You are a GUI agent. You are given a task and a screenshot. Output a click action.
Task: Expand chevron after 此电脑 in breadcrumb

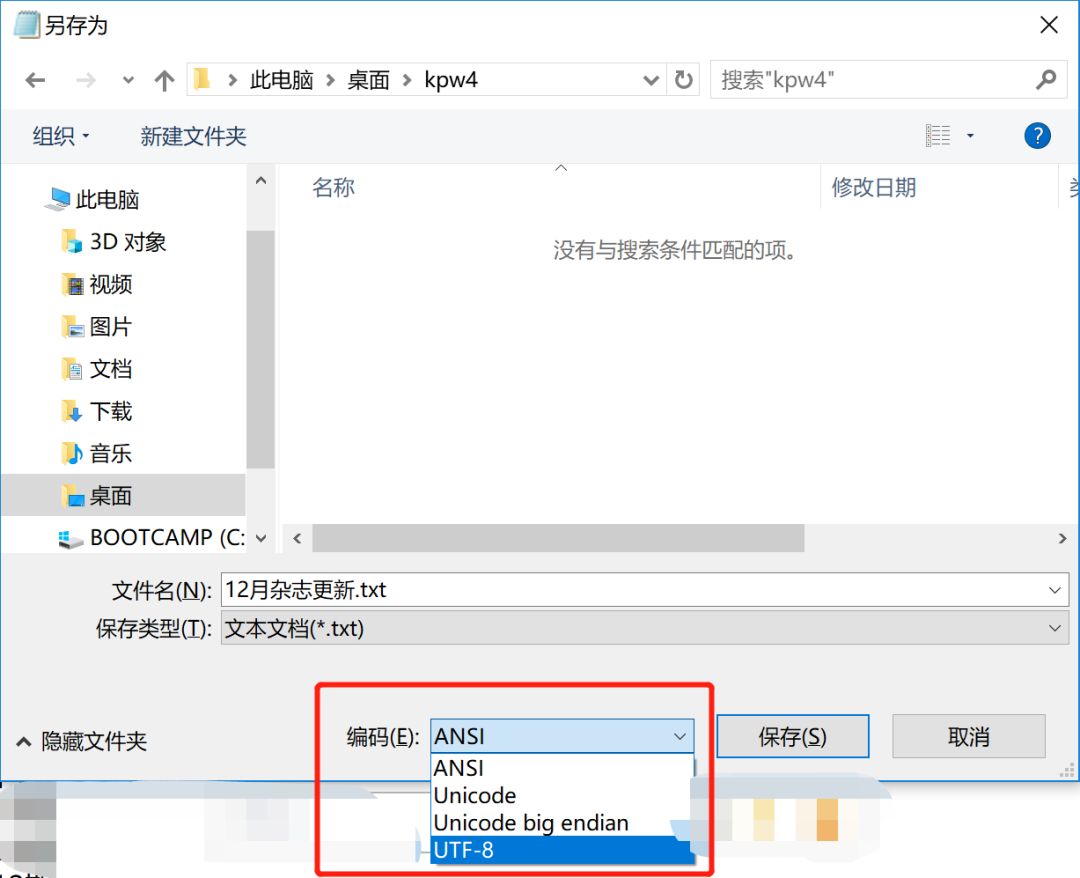pos(331,81)
